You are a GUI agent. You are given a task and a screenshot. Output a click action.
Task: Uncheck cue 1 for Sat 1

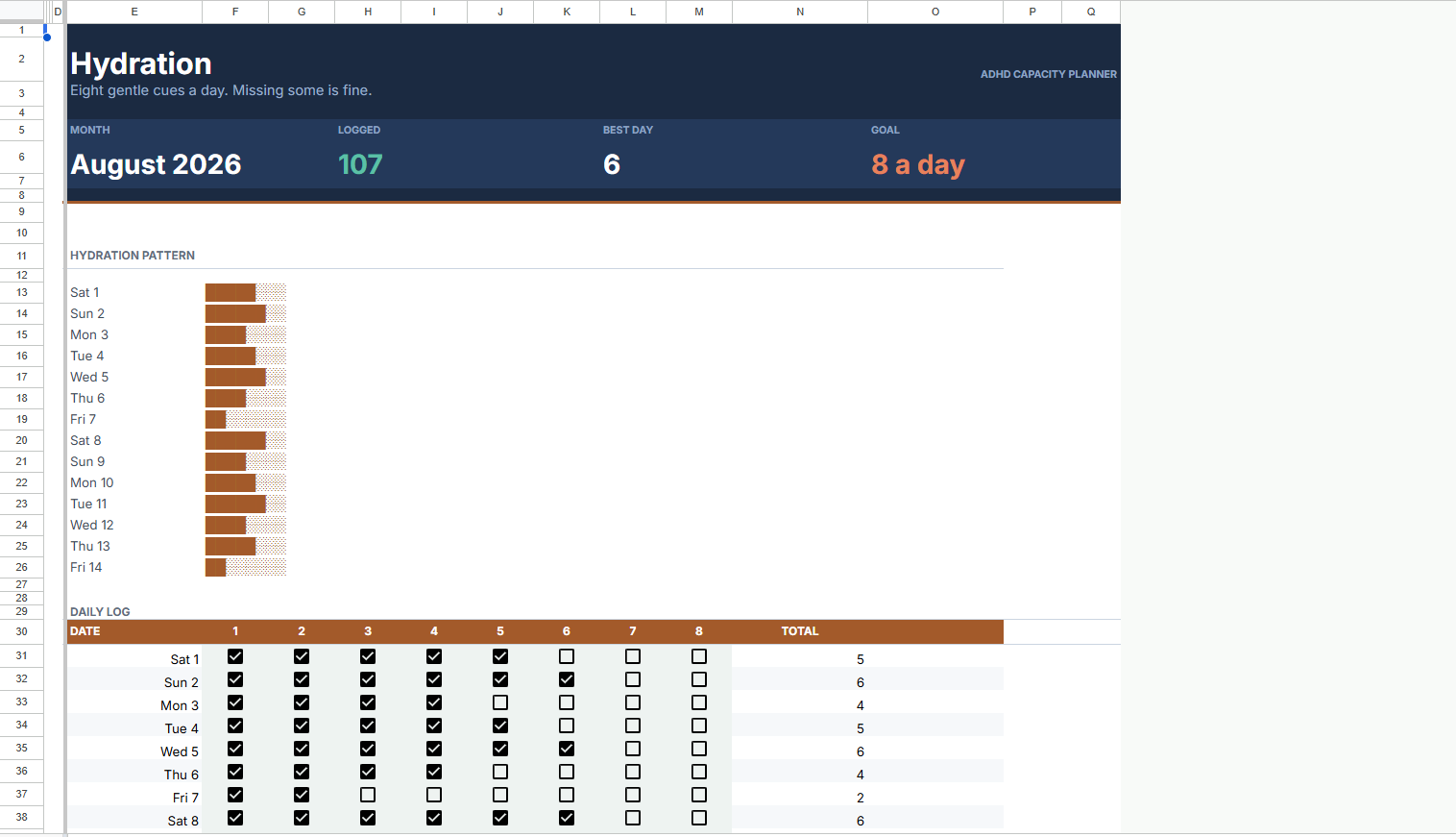click(235, 656)
